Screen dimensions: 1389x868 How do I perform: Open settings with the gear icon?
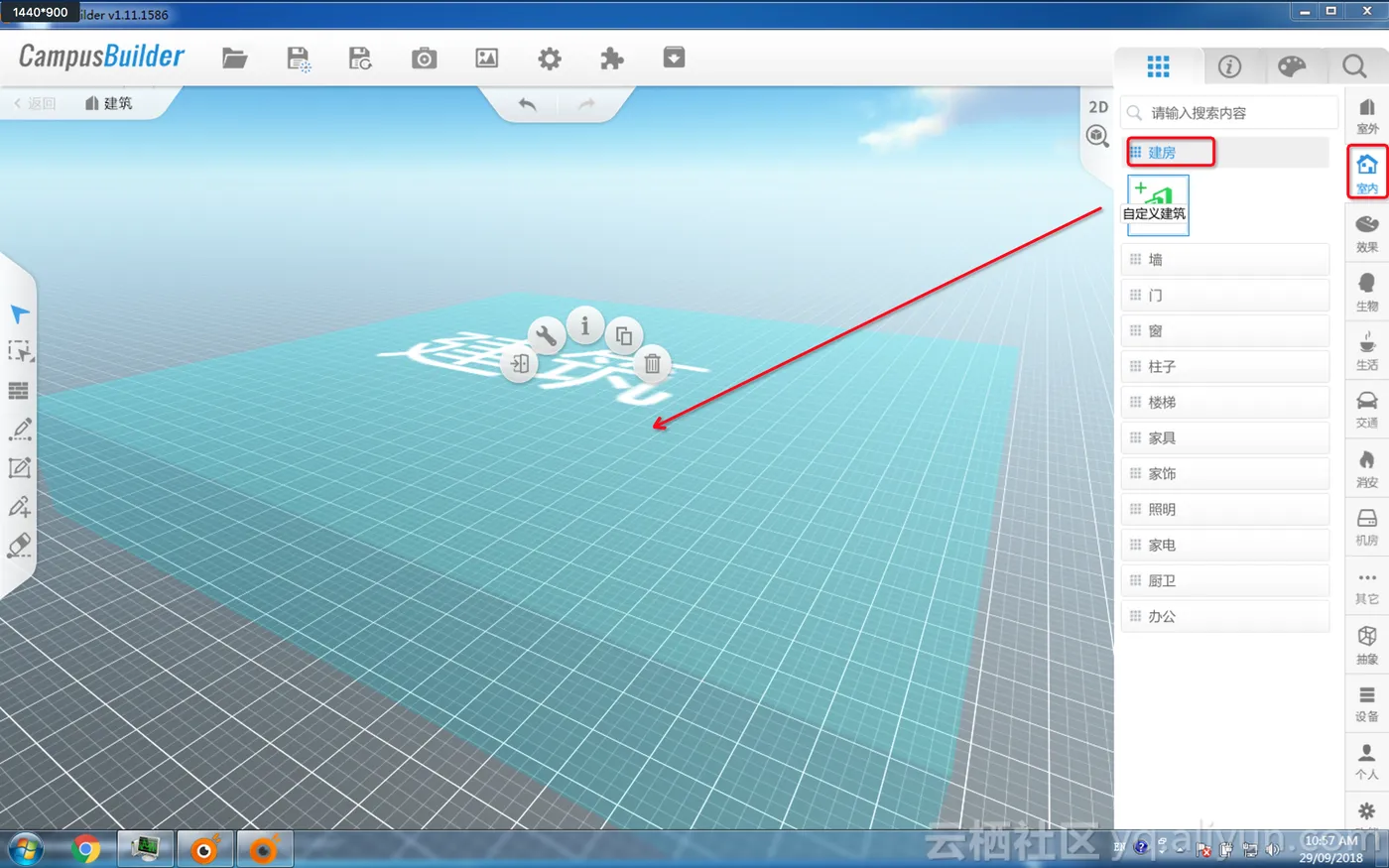click(550, 59)
